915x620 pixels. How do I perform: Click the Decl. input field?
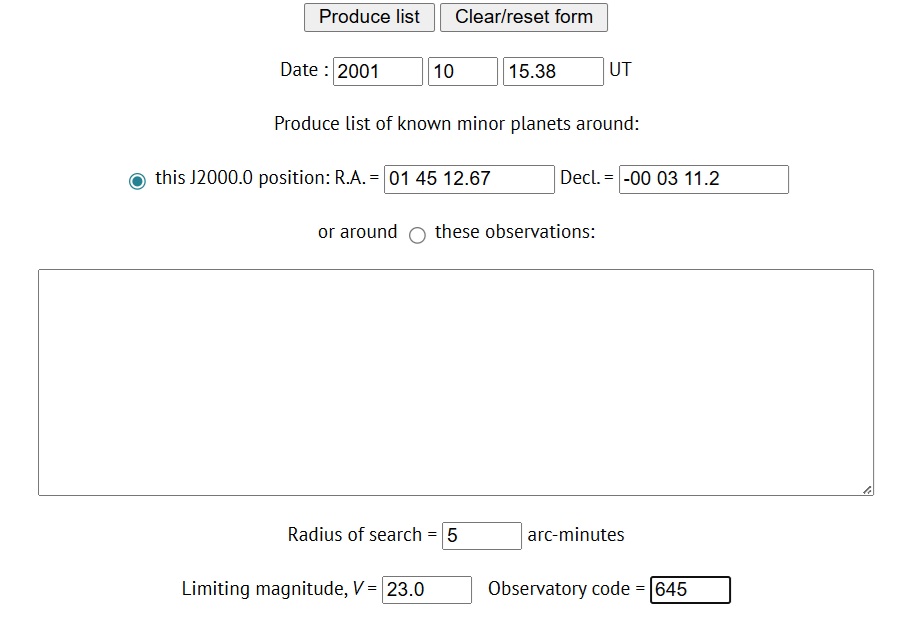(x=703, y=180)
